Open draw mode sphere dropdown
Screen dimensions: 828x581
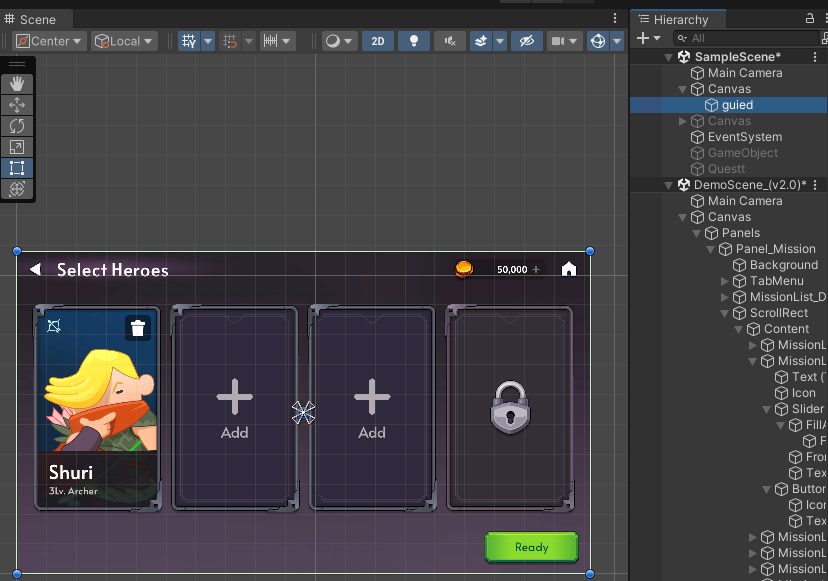pyautogui.click(x=338, y=41)
